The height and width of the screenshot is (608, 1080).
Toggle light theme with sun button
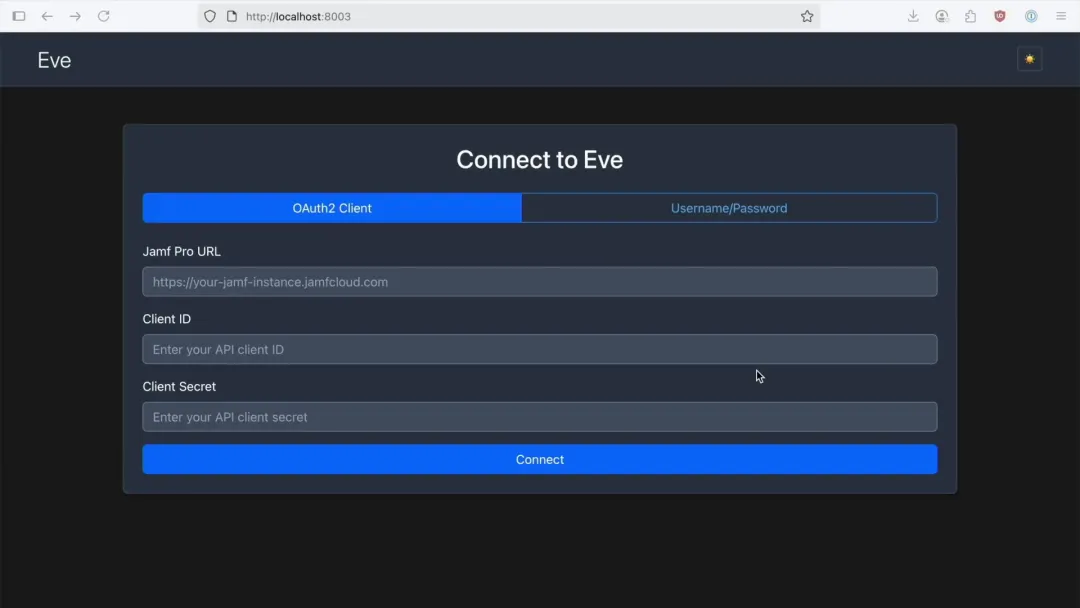coord(1030,59)
